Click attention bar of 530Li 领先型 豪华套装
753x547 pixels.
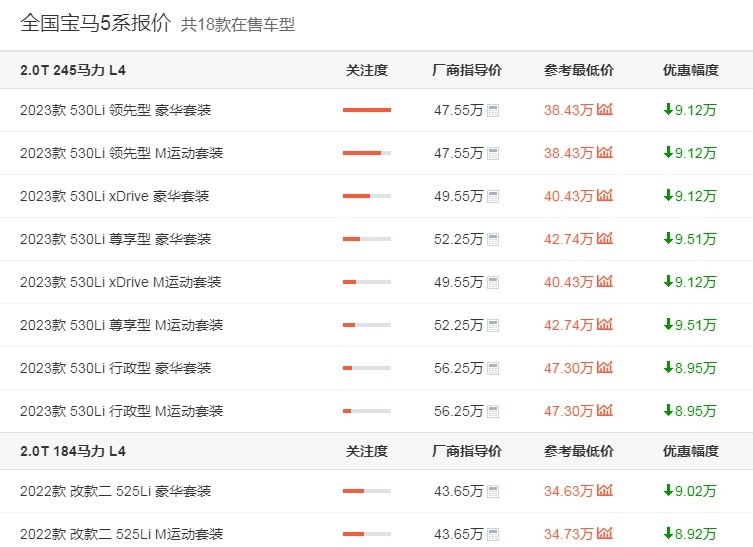pos(367,110)
